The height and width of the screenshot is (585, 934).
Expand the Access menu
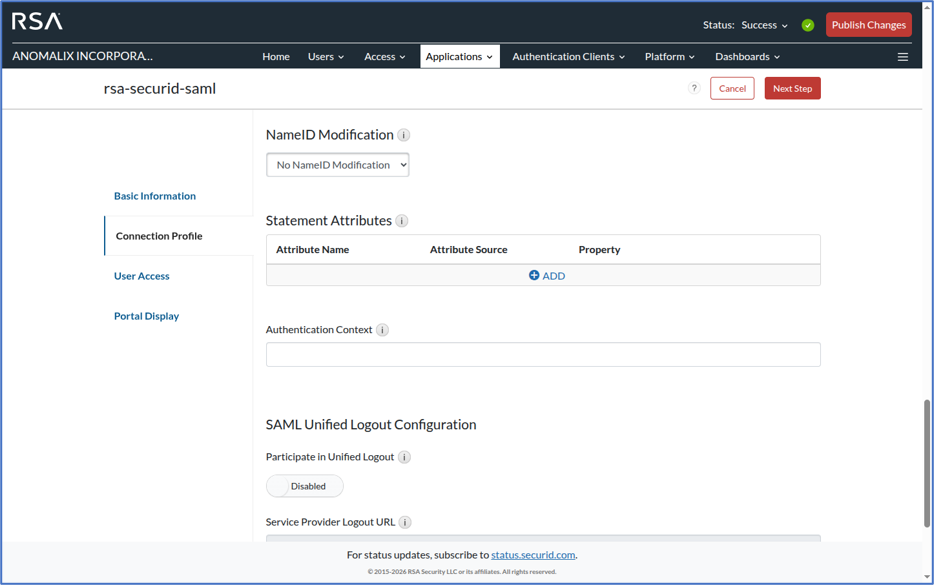(x=385, y=57)
